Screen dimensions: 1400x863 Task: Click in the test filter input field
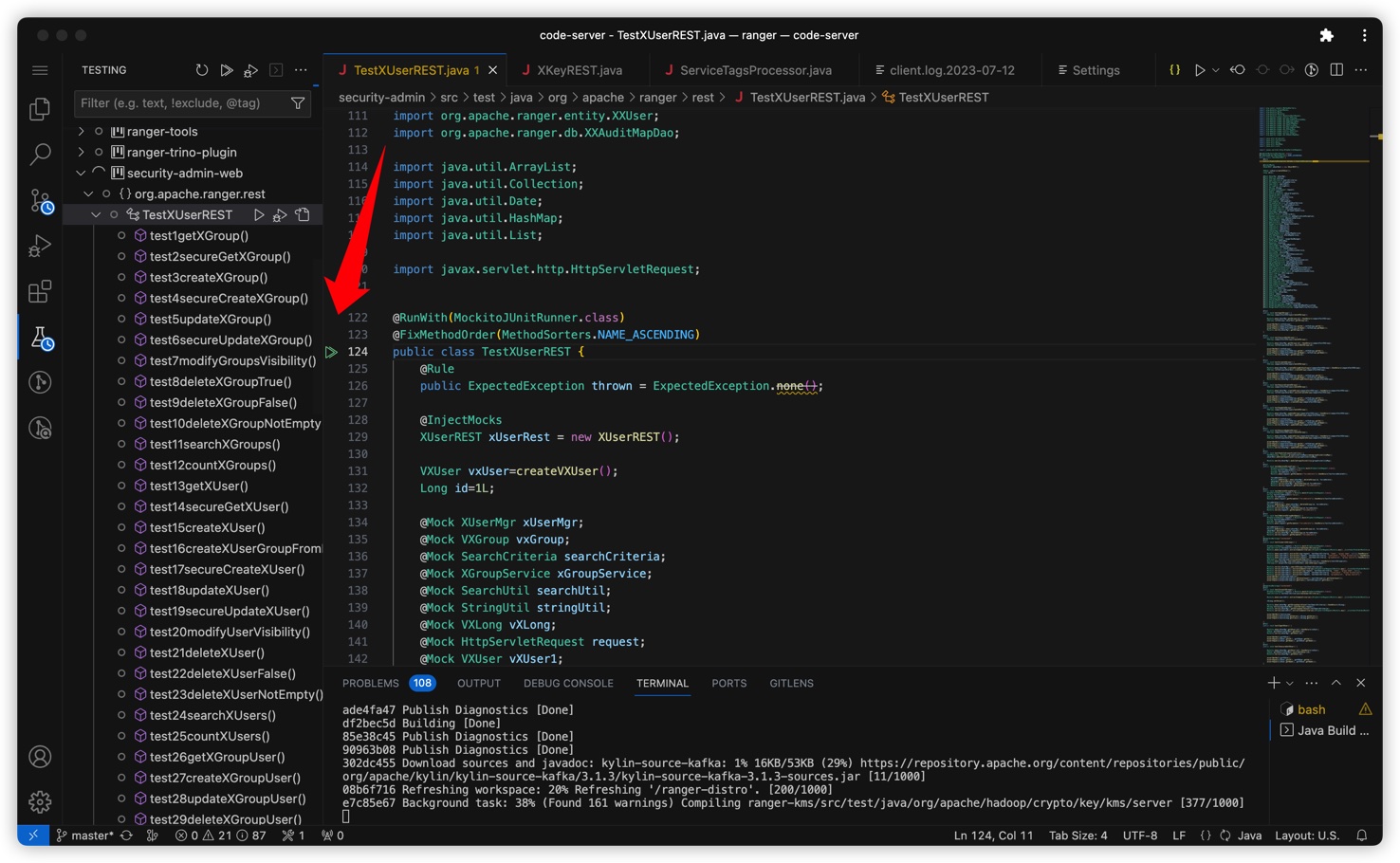tap(180, 103)
